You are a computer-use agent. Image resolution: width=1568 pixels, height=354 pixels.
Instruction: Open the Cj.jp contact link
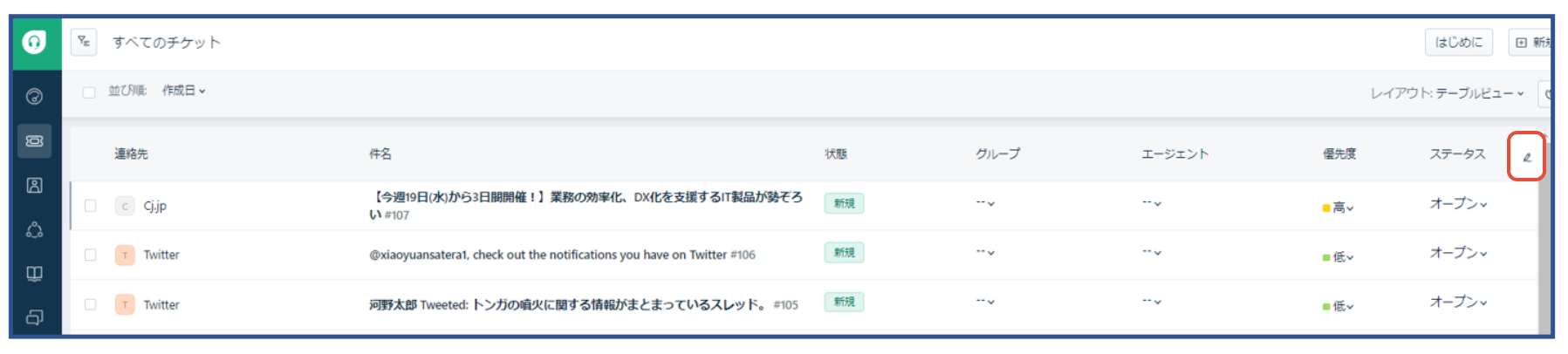154,206
